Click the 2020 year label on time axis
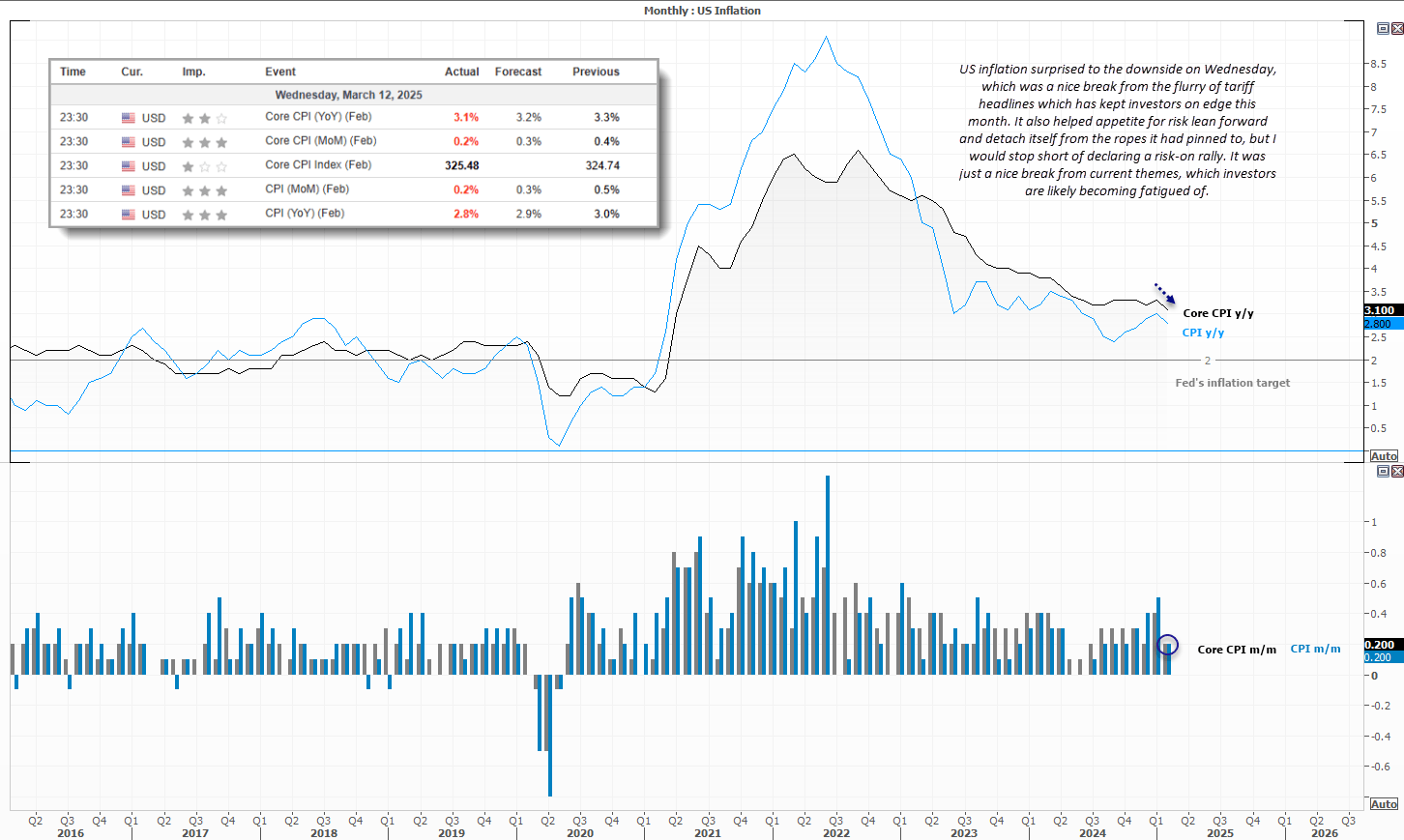 (580, 833)
